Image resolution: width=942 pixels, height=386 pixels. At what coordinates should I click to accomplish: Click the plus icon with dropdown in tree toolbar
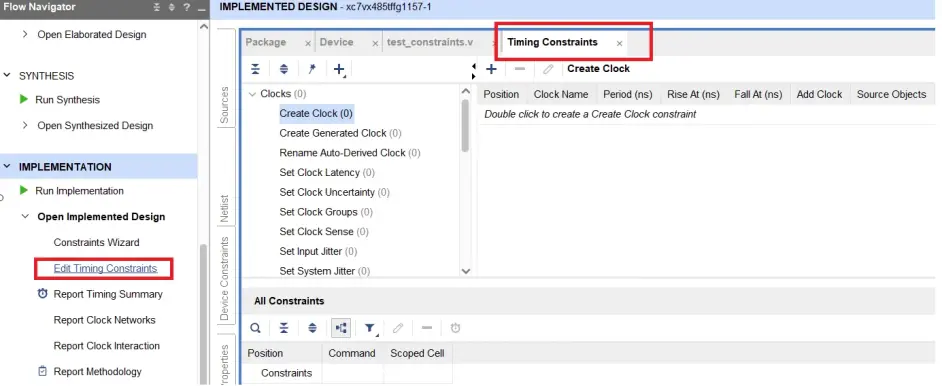click(339, 70)
